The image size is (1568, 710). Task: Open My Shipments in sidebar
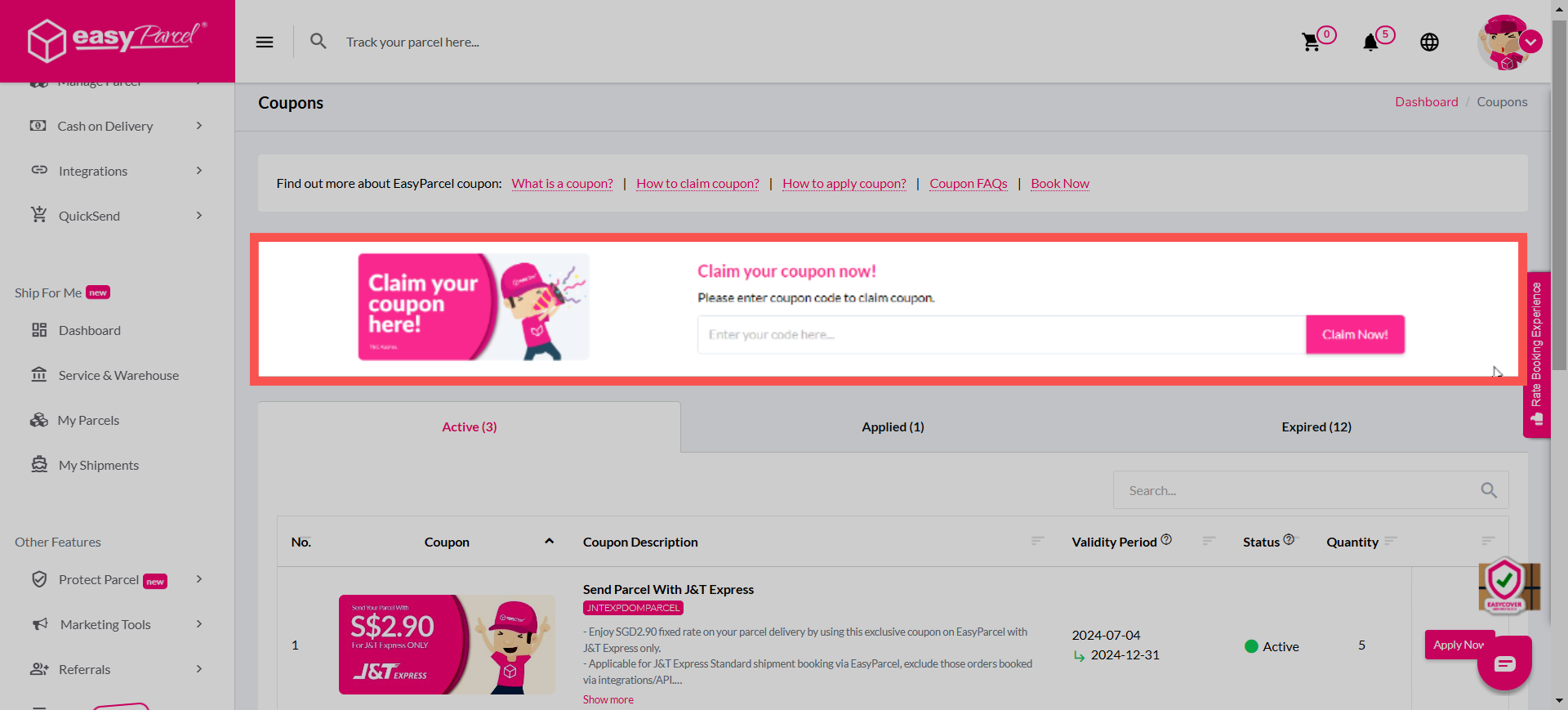(99, 465)
